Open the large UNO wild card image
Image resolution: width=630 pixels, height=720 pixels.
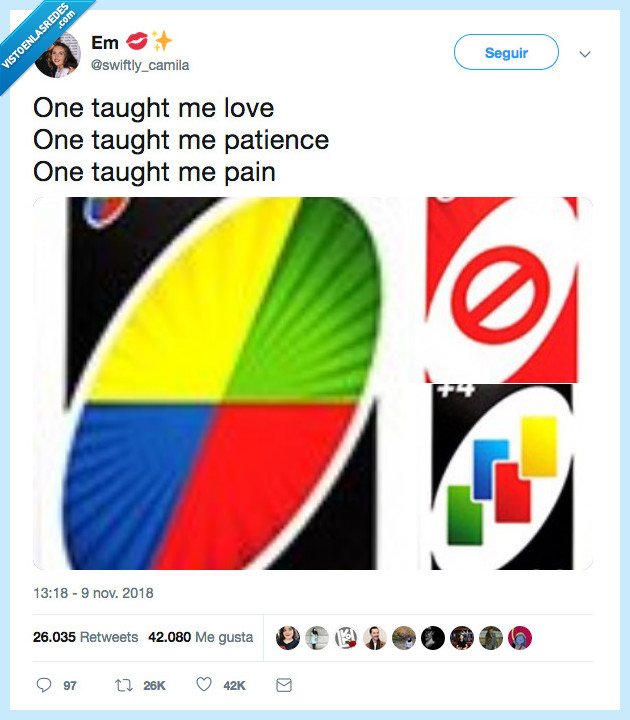coord(225,383)
